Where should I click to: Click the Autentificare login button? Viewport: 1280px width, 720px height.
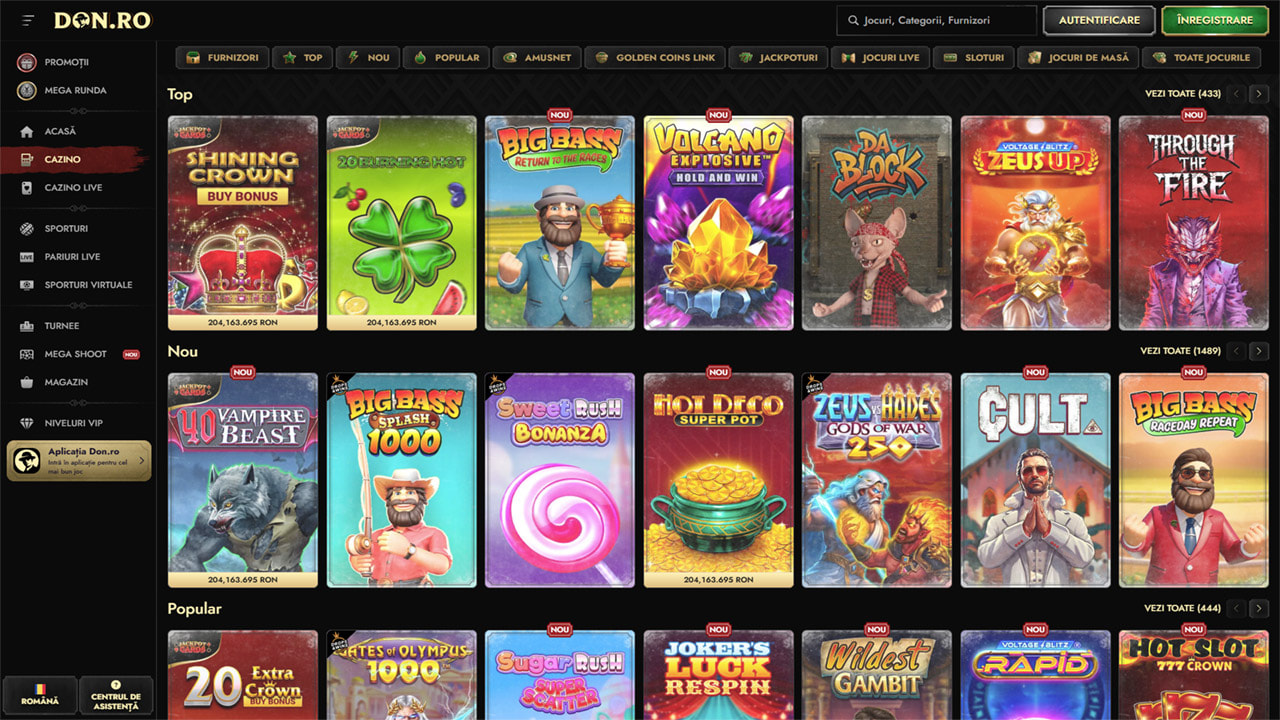[1099, 20]
